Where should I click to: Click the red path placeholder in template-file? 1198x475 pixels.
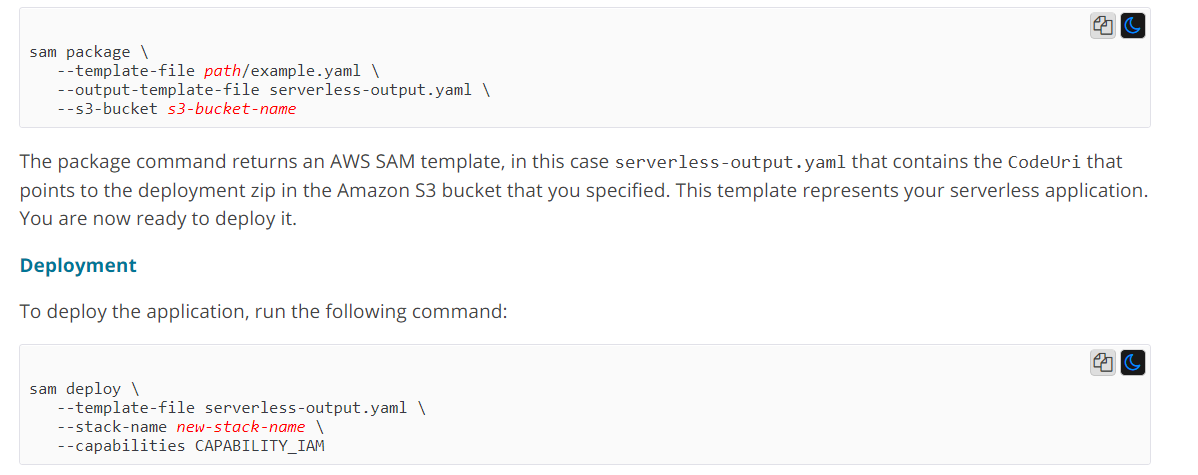click(x=221, y=71)
